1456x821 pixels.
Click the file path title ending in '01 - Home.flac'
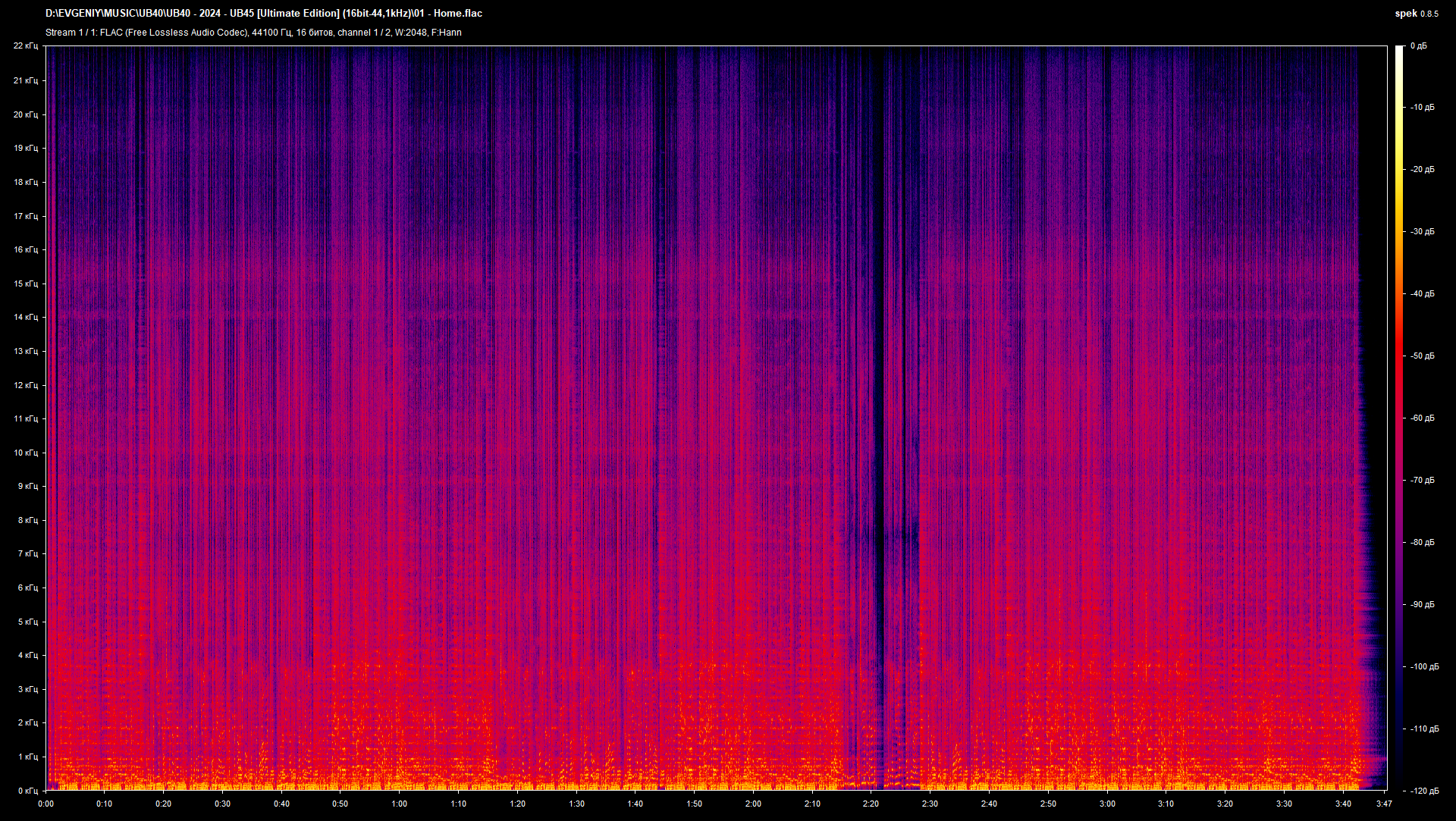[x=264, y=13]
